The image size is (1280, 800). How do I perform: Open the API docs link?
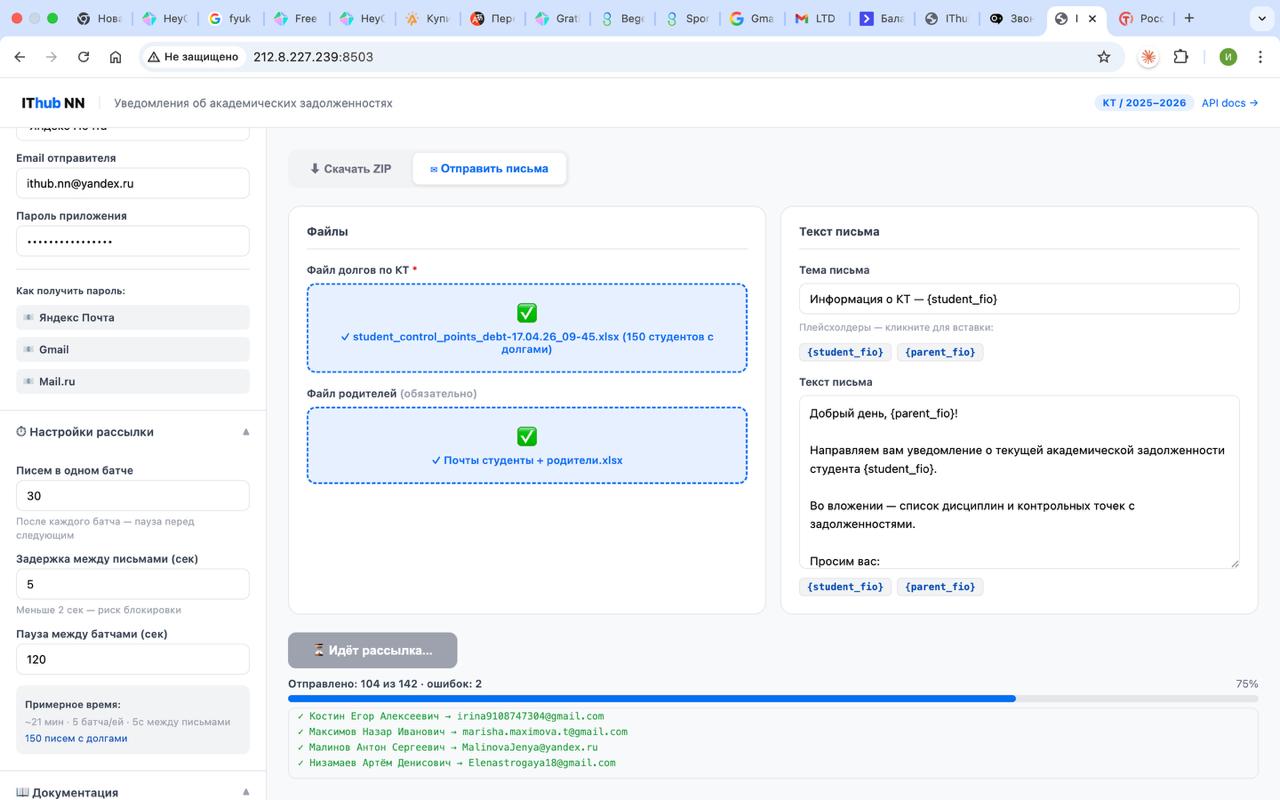click(x=1229, y=103)
